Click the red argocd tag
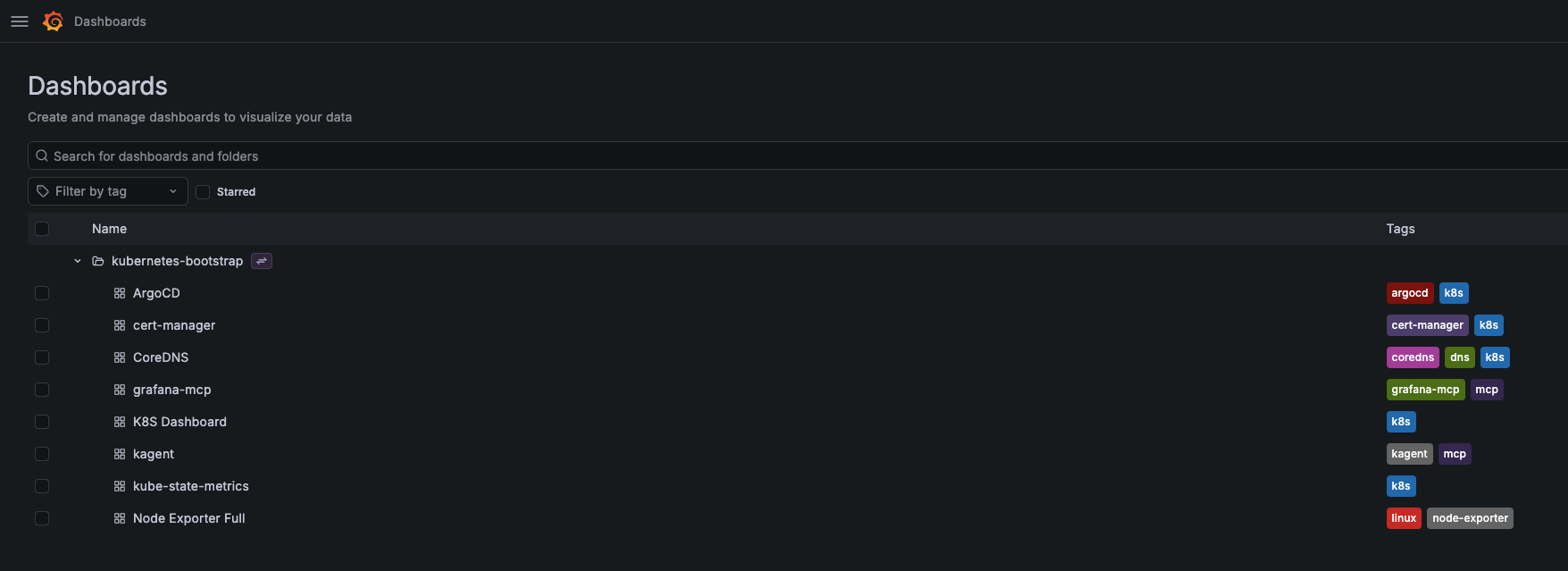The height and width of the screenshot is (571, 1568). click(1410, 293)
